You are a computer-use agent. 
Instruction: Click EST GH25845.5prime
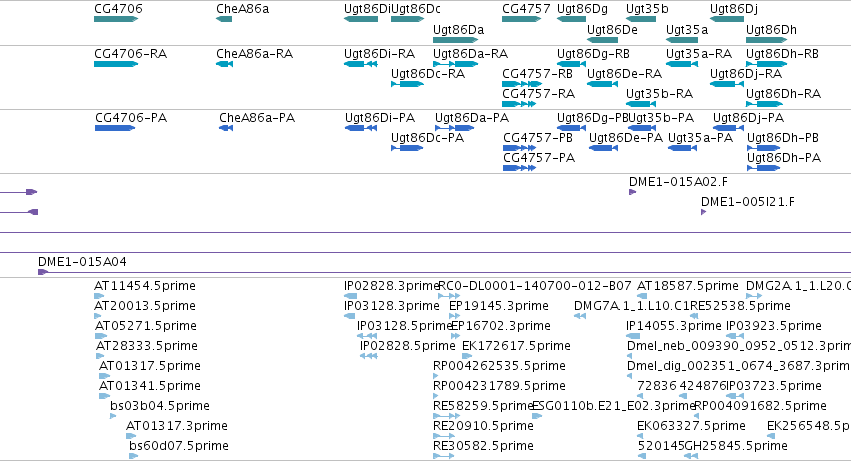click(691, 456)
